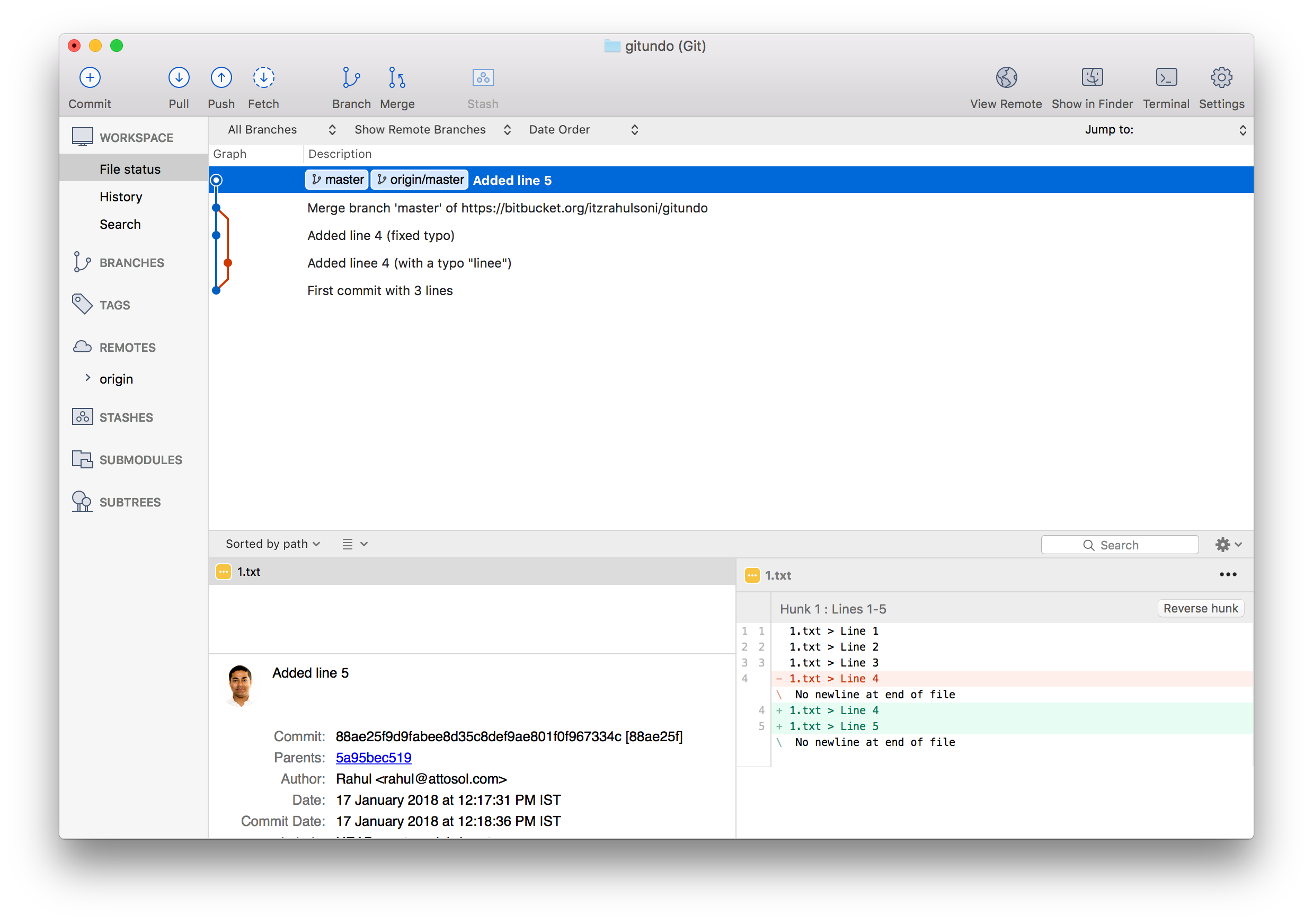Select the History tab
This screenshot has width=1313, height=924.
pos(119,196)
